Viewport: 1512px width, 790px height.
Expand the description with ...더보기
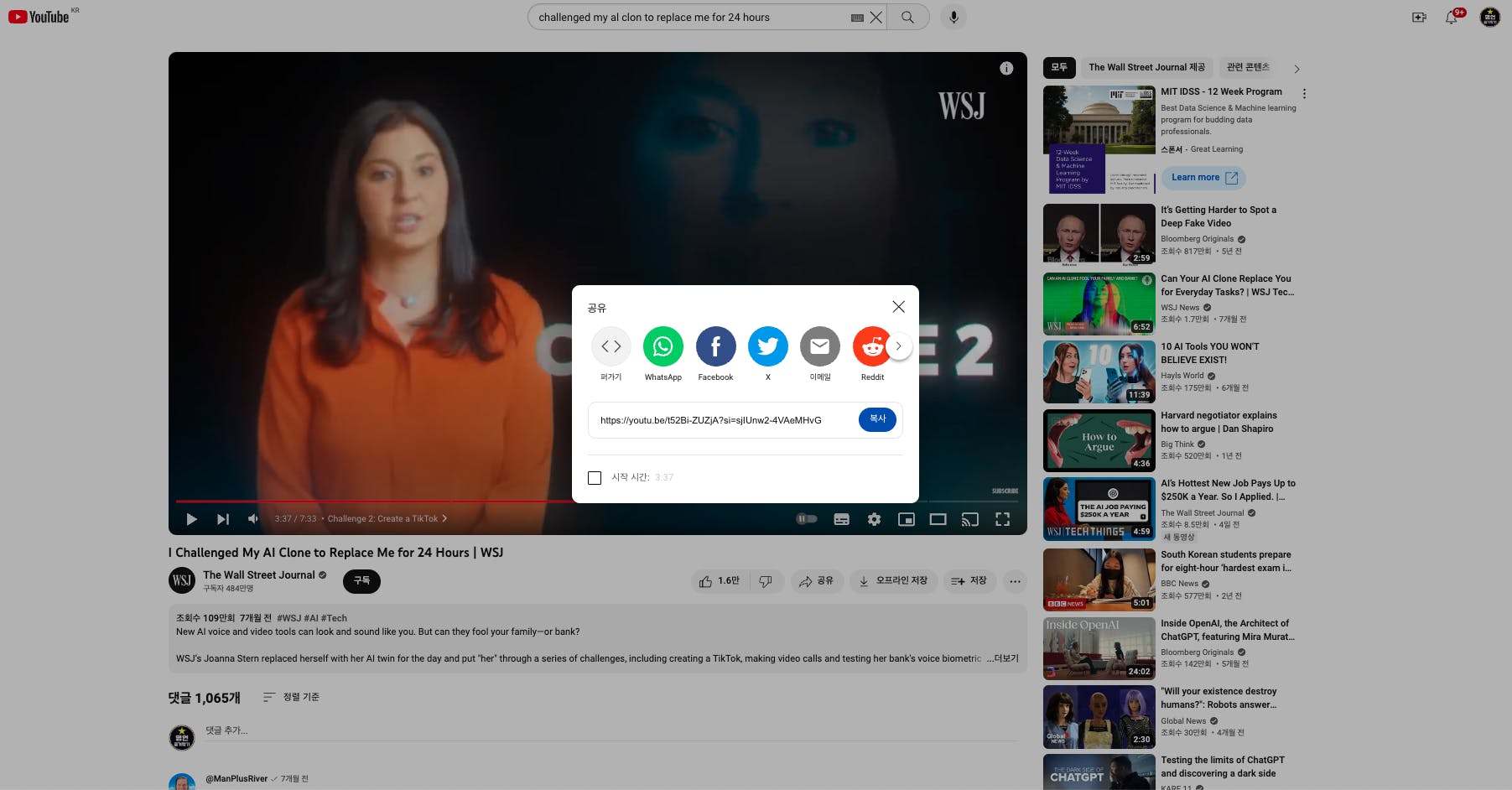tap(1002, 659)
